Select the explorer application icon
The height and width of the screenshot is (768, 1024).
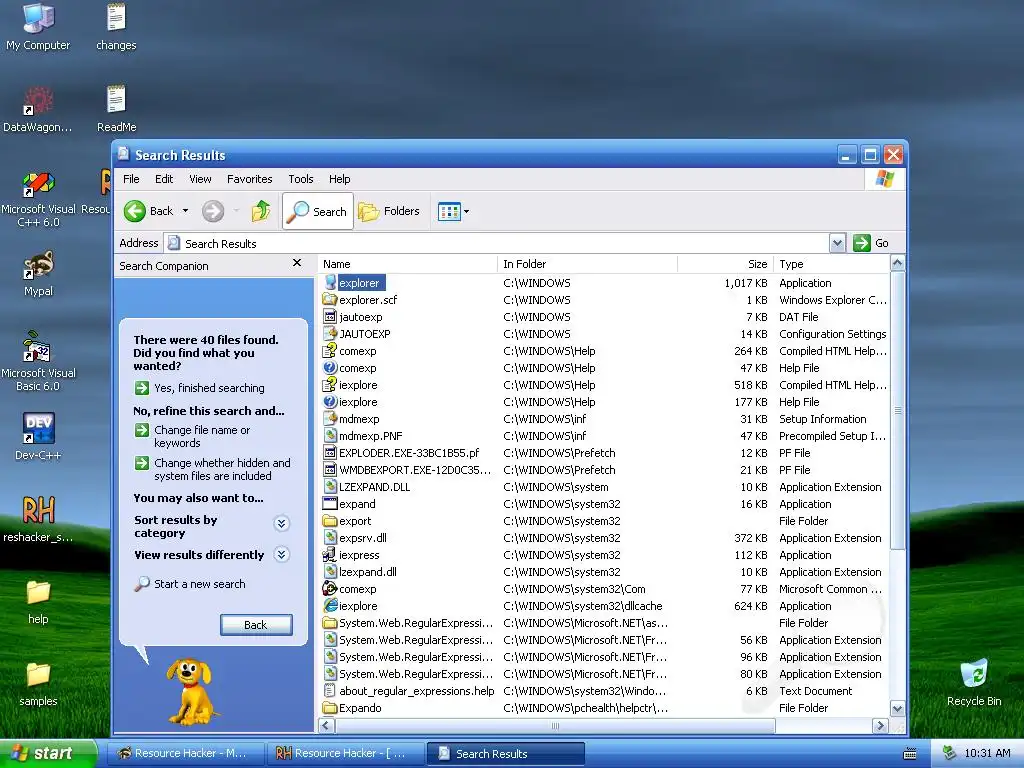point(330,283)
